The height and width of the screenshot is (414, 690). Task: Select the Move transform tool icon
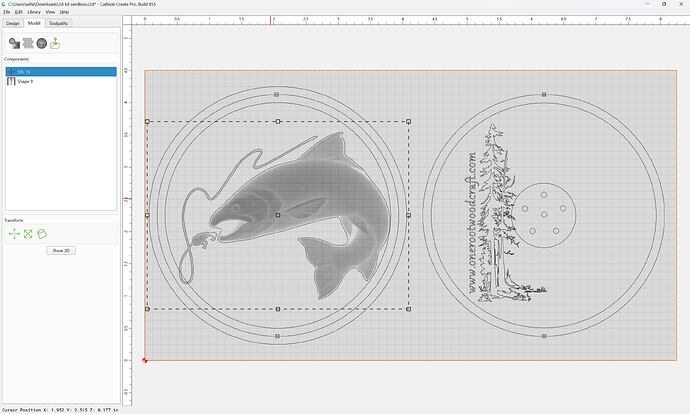[x=14, y=234]
